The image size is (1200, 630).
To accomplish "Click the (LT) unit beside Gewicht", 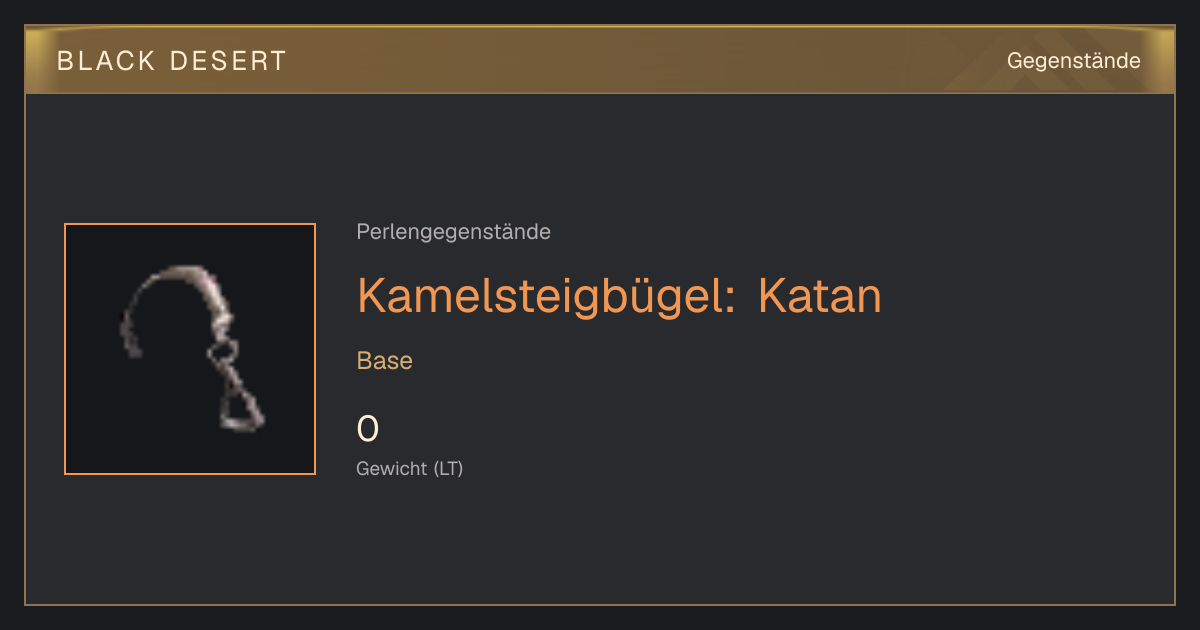I will coord(448,468).
